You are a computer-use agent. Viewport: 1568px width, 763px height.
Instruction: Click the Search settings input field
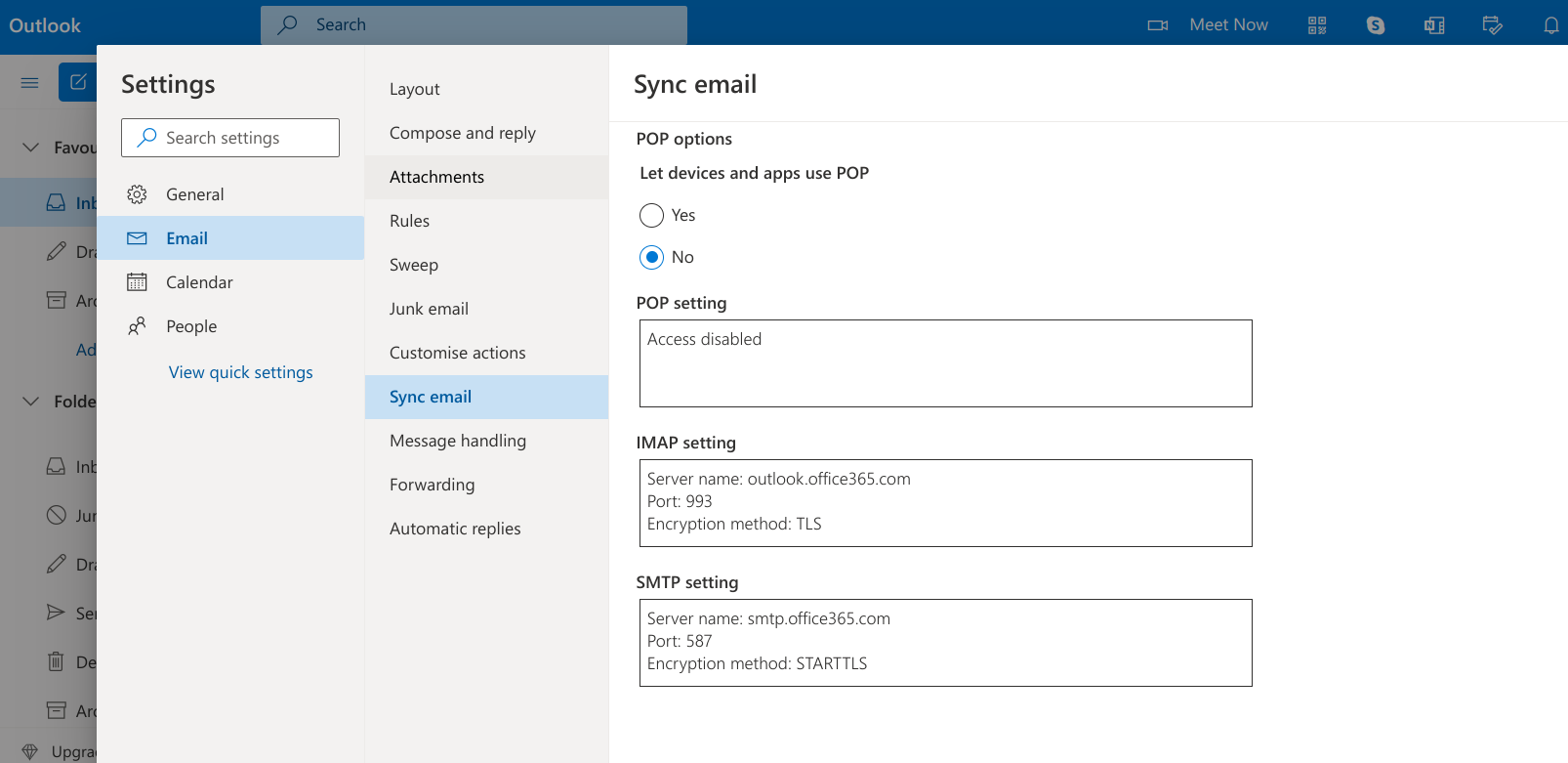[x=230, y=138]
